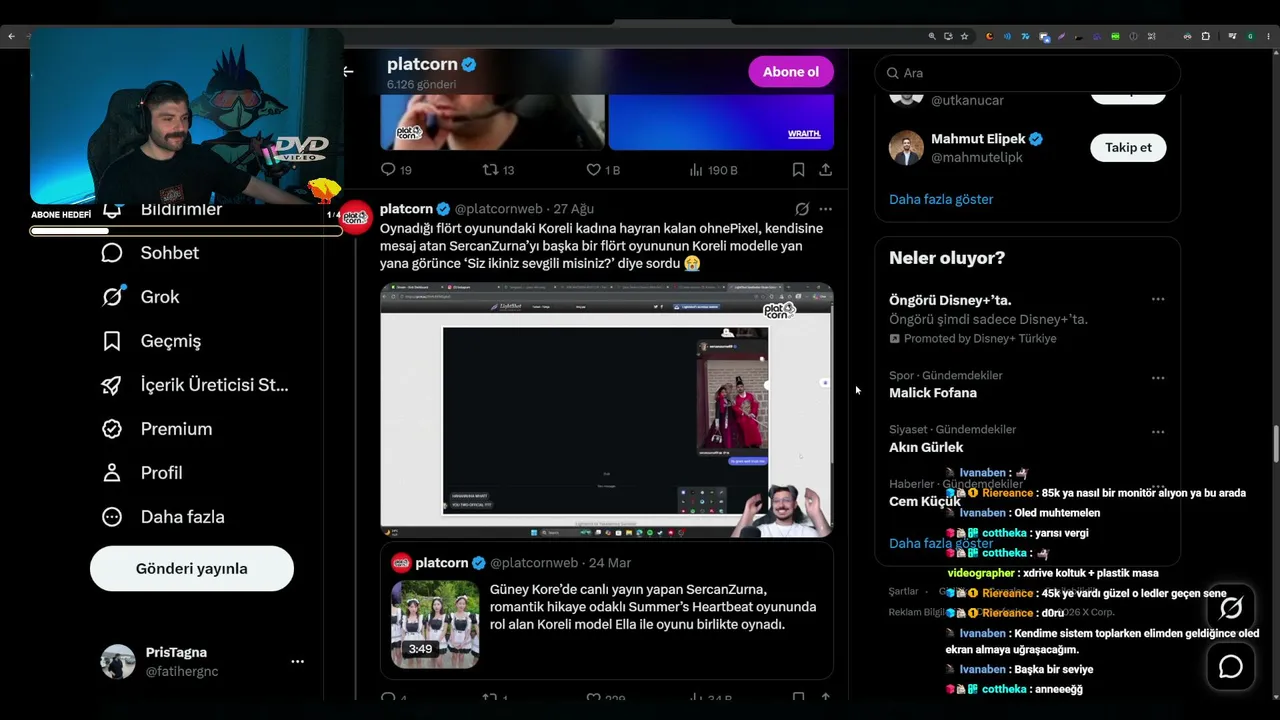Viewport: 1280px width, 720px height.
Task: Bookmark the post with 190 B views
Action: (798, 170)
